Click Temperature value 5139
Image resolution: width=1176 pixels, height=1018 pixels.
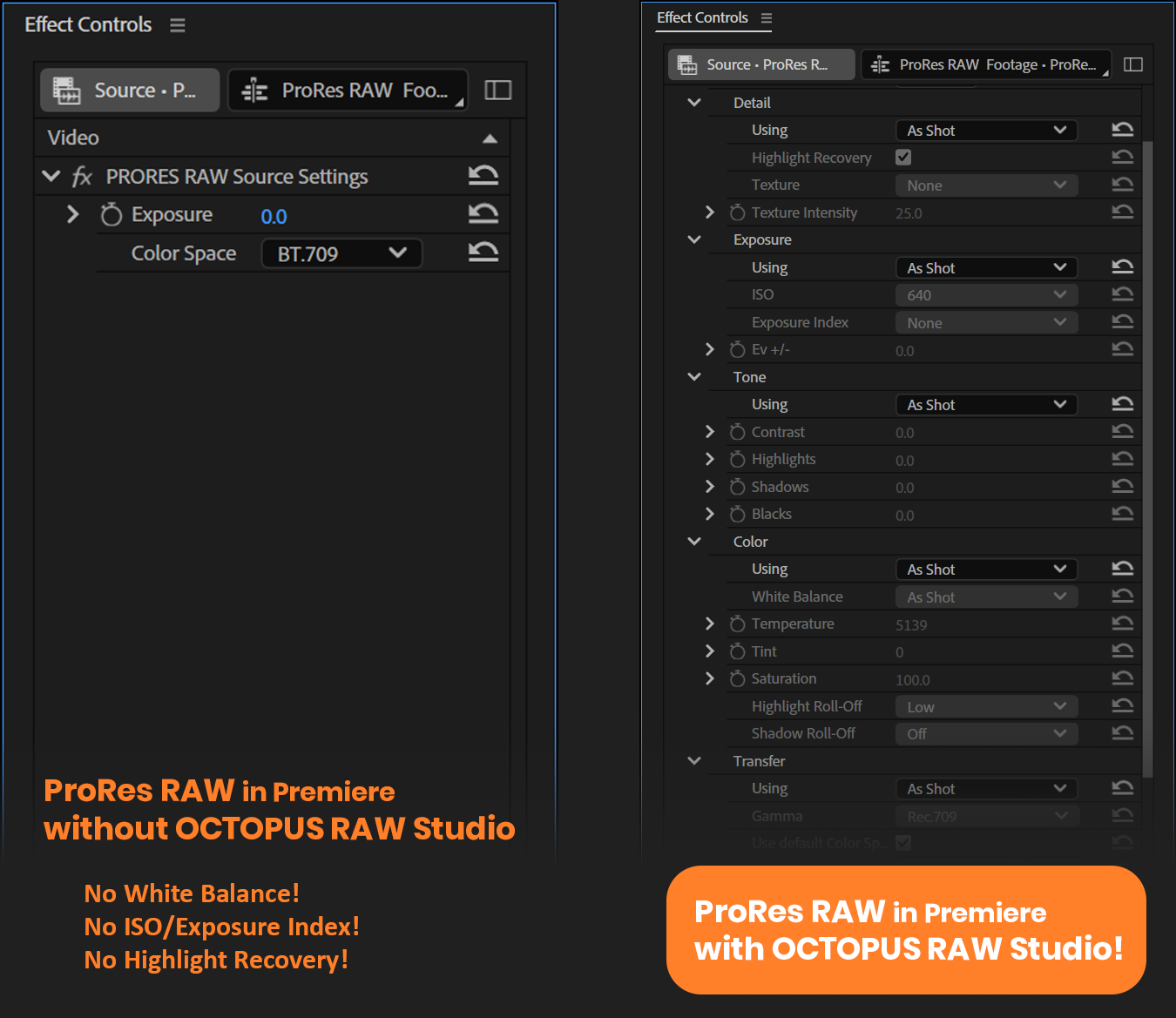(x=911, y=625)
